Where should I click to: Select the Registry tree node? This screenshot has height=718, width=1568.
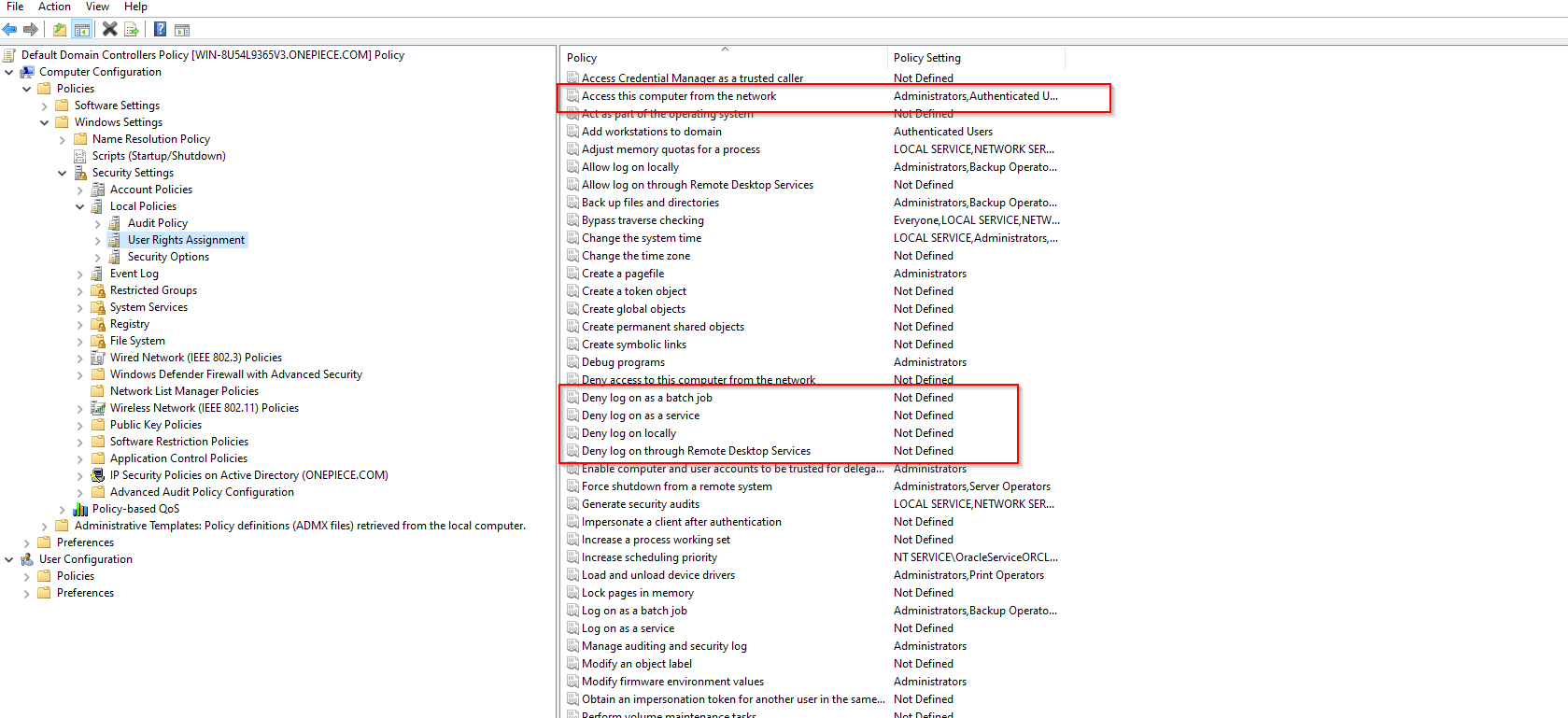(x=130, y=324)
